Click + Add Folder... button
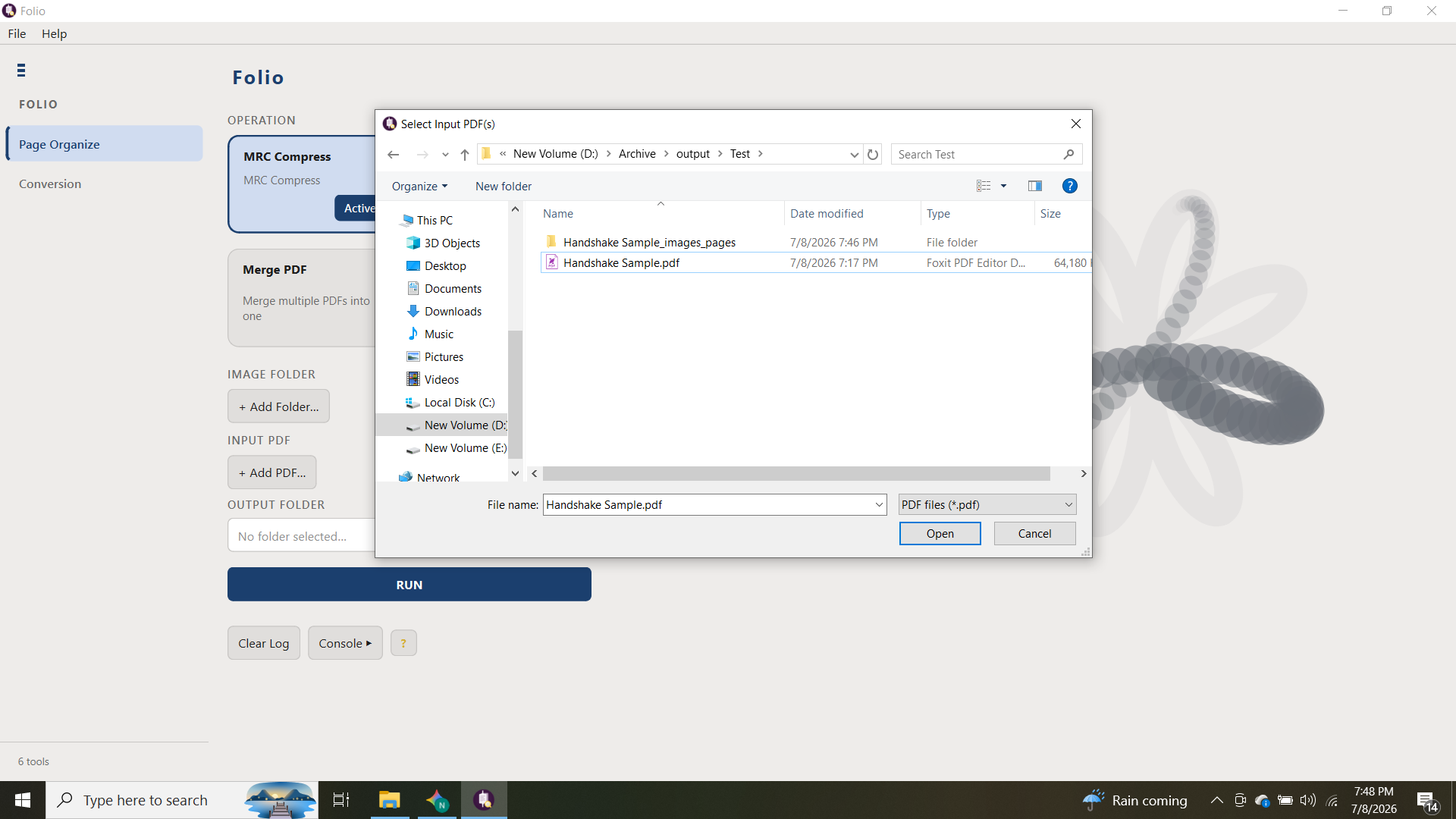Viewport: 1456px width, 819px height. pos(278,406)
